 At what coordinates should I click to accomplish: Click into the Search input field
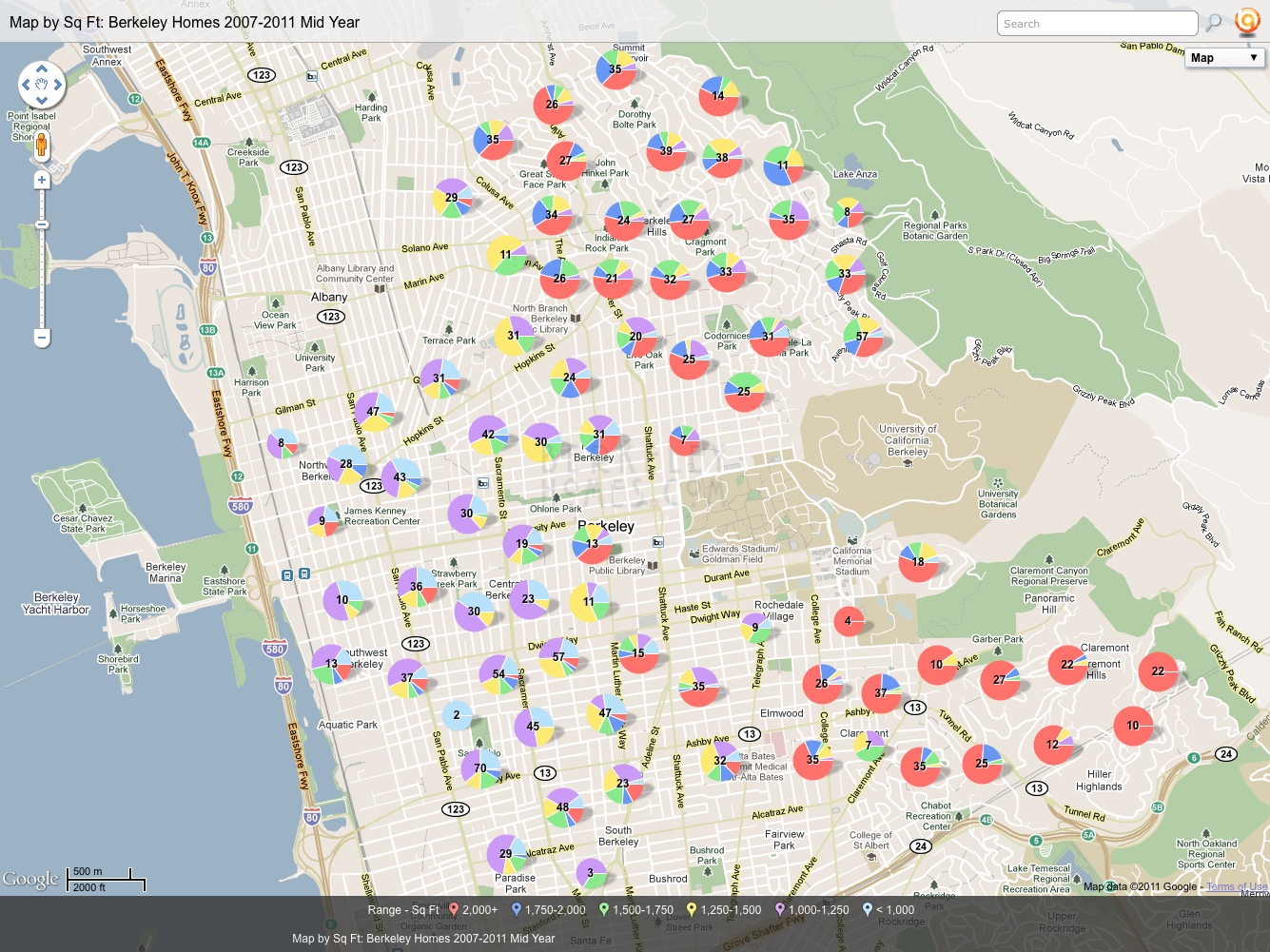pos(1097,24)
